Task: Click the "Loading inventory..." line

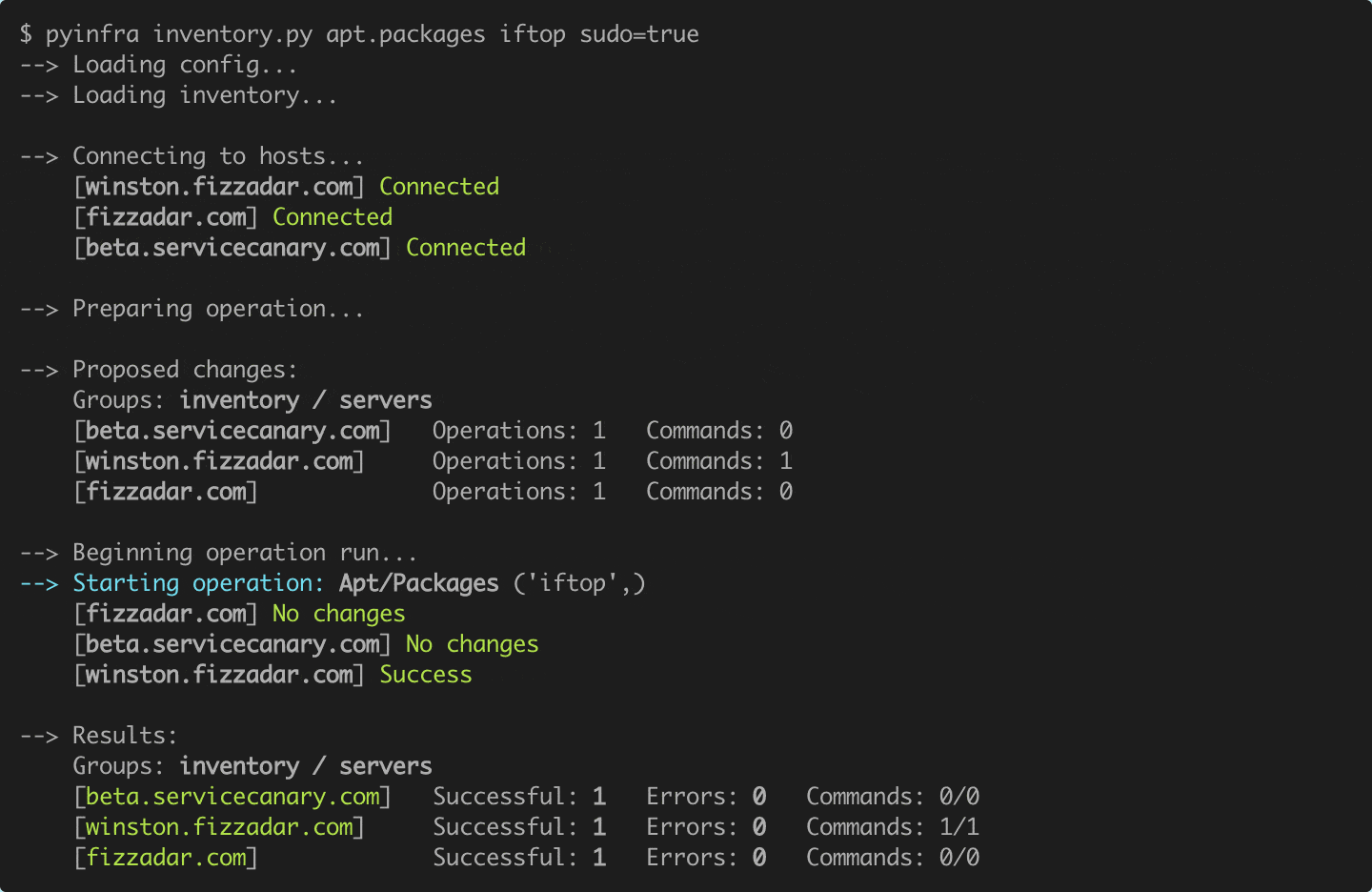Action: pos(204,95)
